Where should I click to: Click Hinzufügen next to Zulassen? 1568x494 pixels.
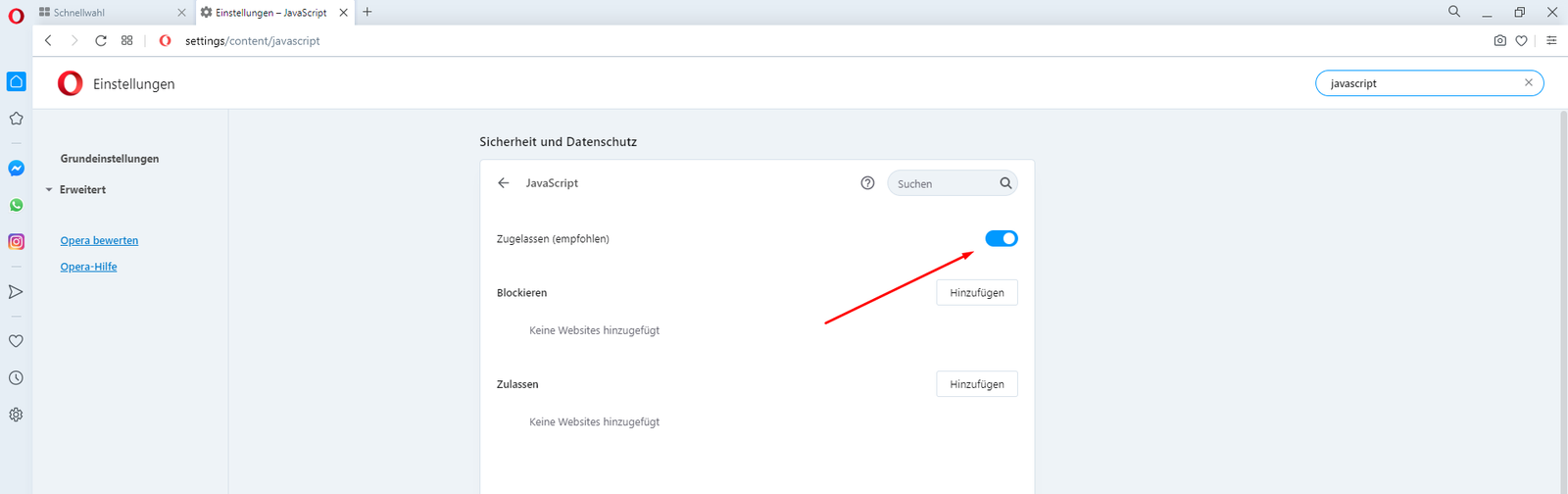point(976,384)
